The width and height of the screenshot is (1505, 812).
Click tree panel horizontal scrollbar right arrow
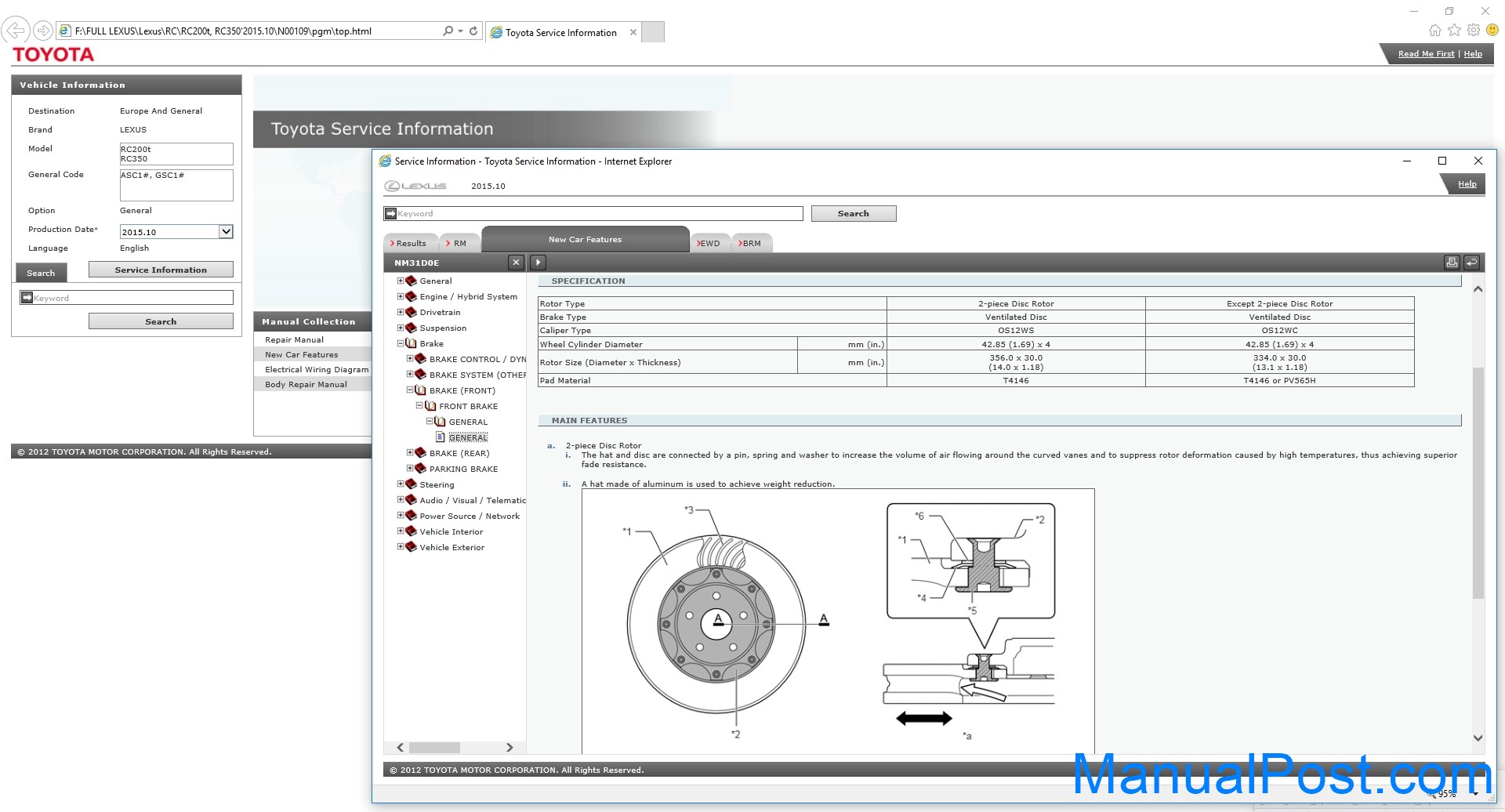pos(510,748)
